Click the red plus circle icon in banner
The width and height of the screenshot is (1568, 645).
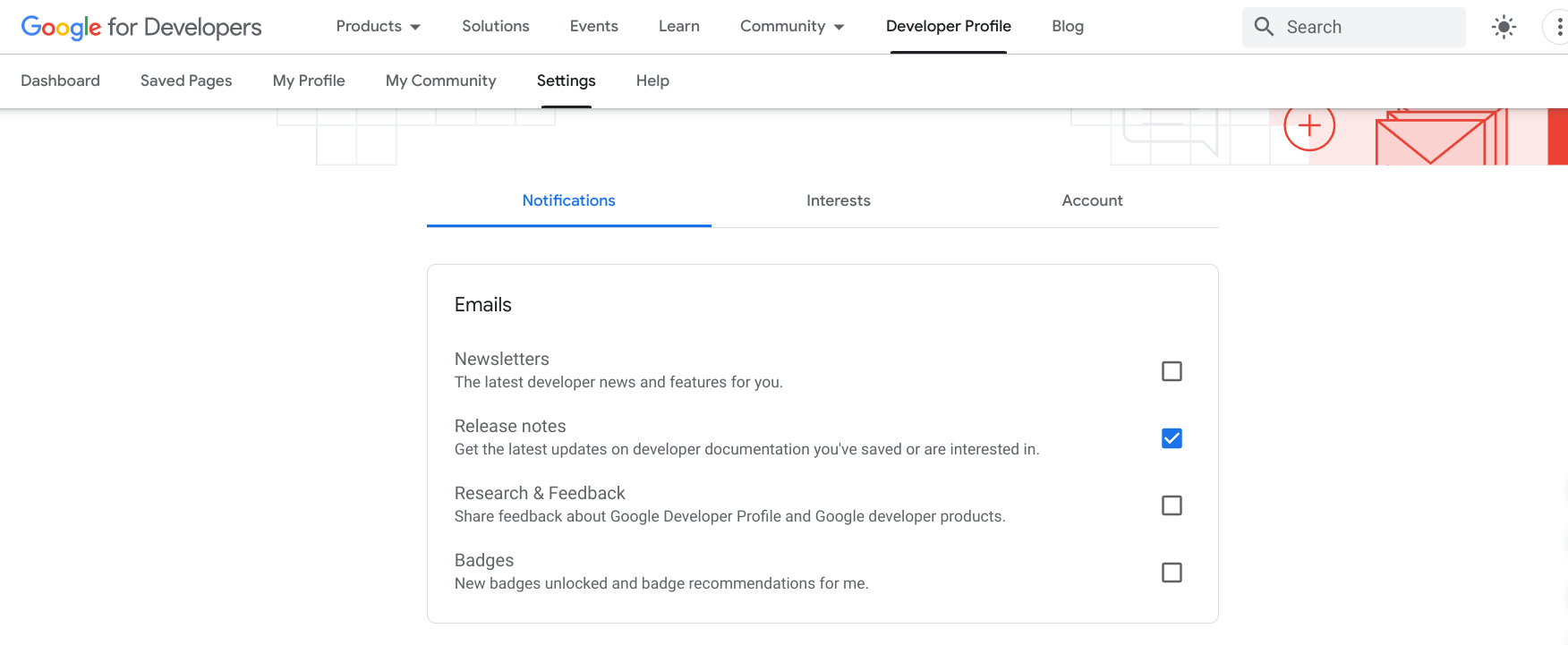pyautogui.click(x=1308, y=126)
